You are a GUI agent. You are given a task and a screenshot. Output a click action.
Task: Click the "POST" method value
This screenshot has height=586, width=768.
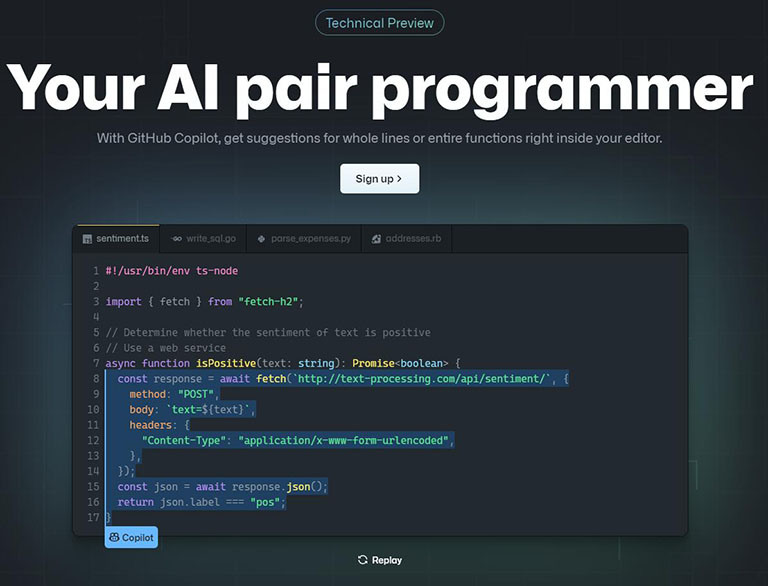[x=196, y=394]
